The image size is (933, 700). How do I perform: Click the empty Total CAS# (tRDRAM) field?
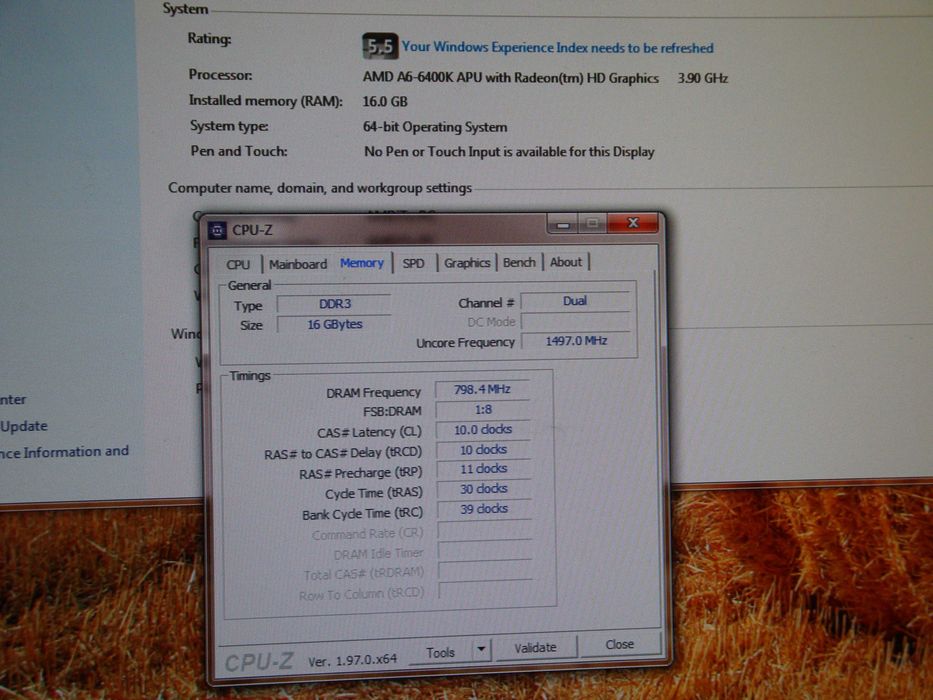485,570
